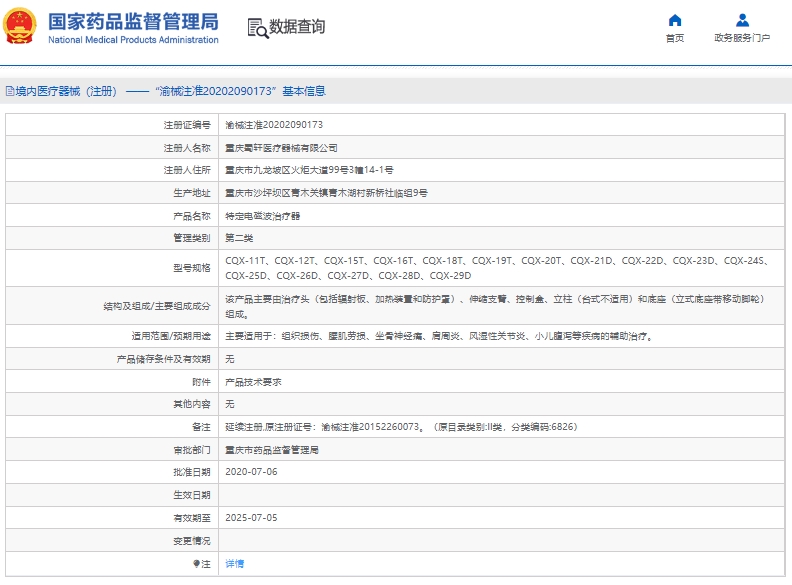
Task: Click 国家药品监督管理局 site title
Action: [x=133, y=22]
